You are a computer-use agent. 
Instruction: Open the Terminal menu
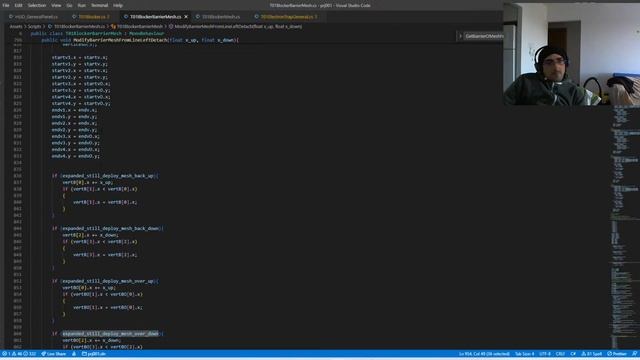100,5
